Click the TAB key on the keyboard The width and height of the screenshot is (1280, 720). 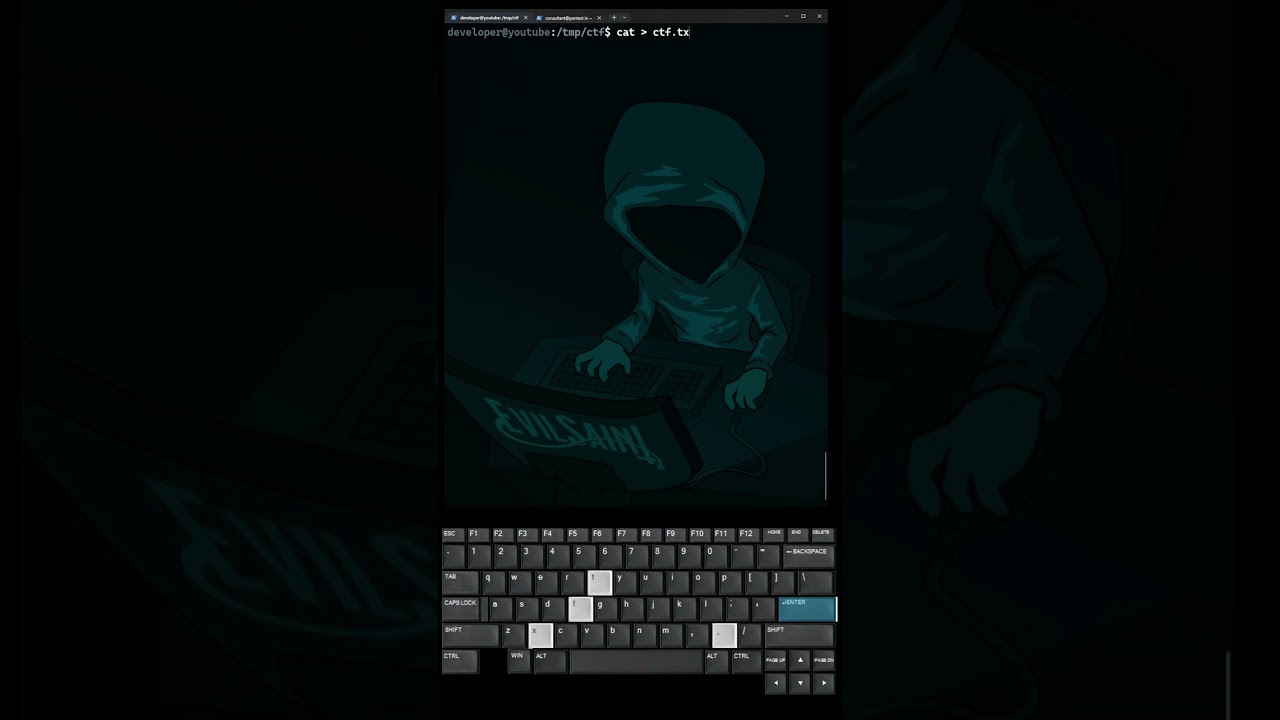(459, 582)
